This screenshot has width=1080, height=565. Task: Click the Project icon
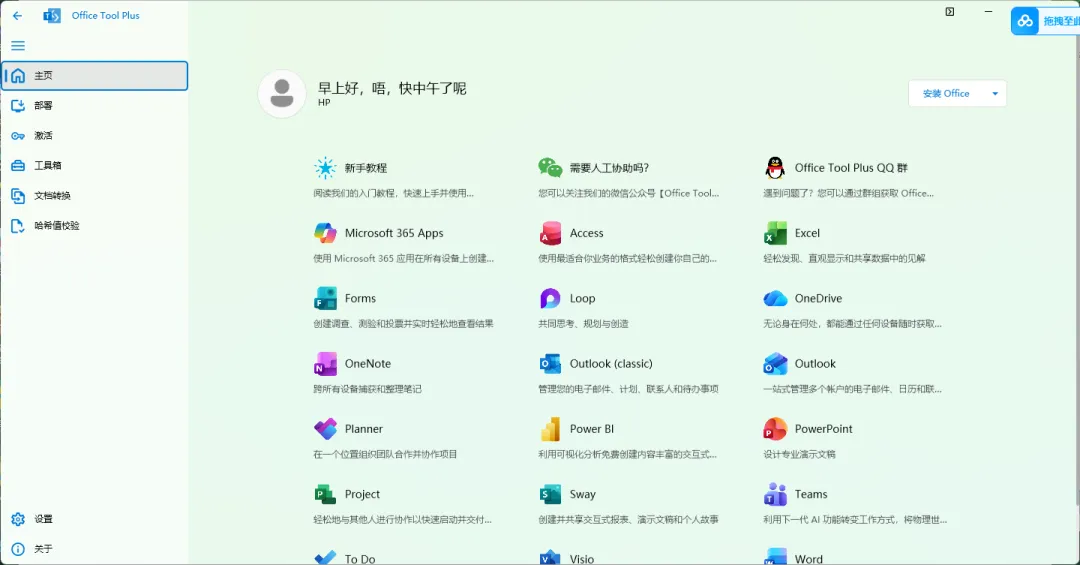tap(325, 494)
